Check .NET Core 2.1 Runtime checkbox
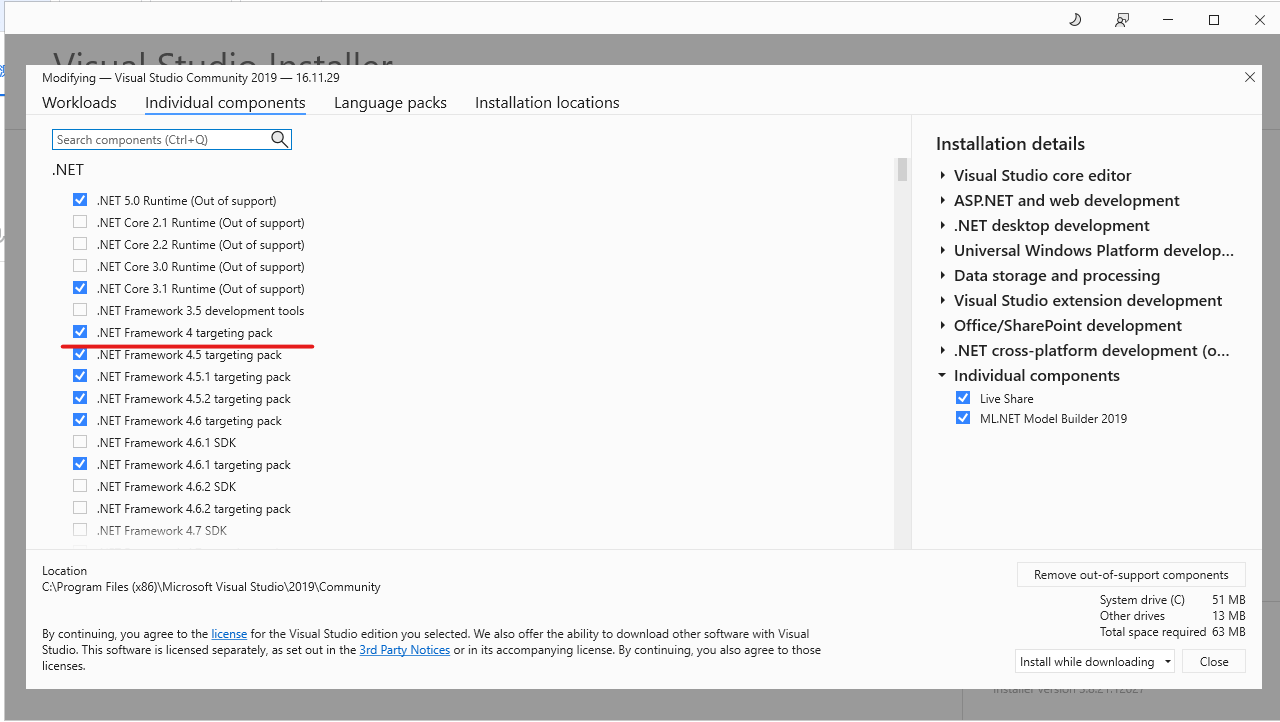 click(x=80, y=222)
